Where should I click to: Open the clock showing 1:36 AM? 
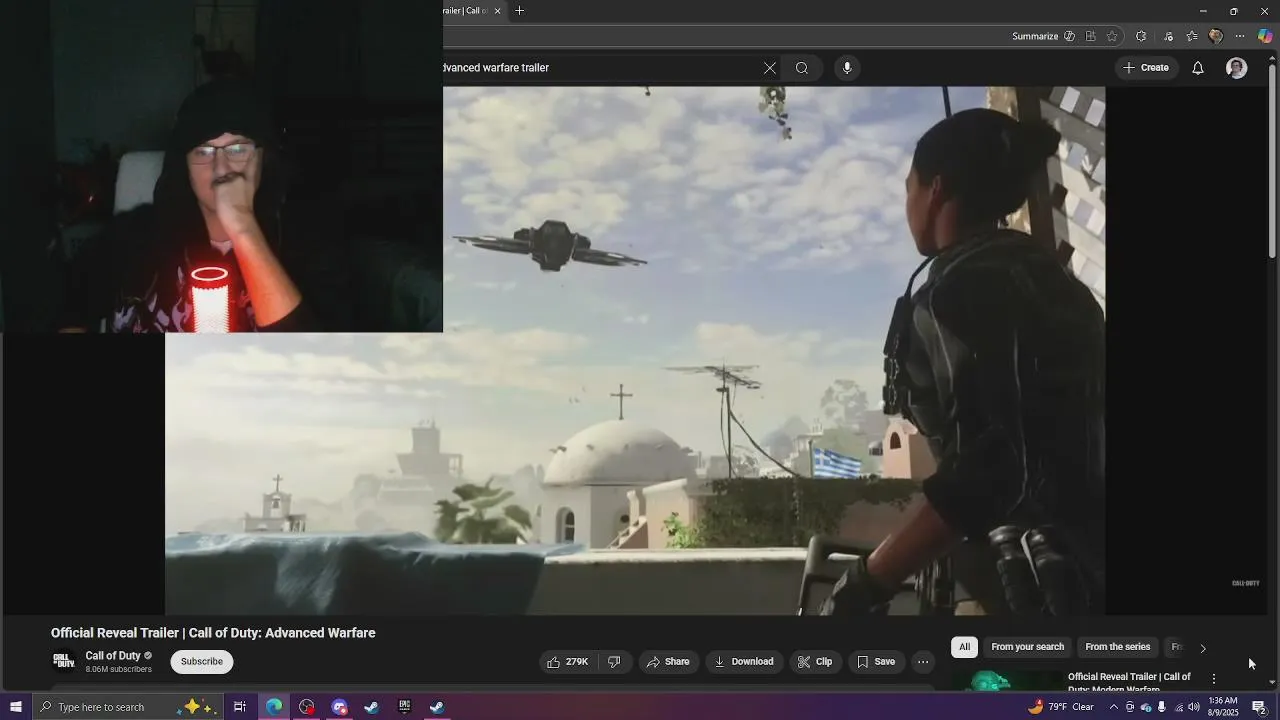(x=1223, y=707)
